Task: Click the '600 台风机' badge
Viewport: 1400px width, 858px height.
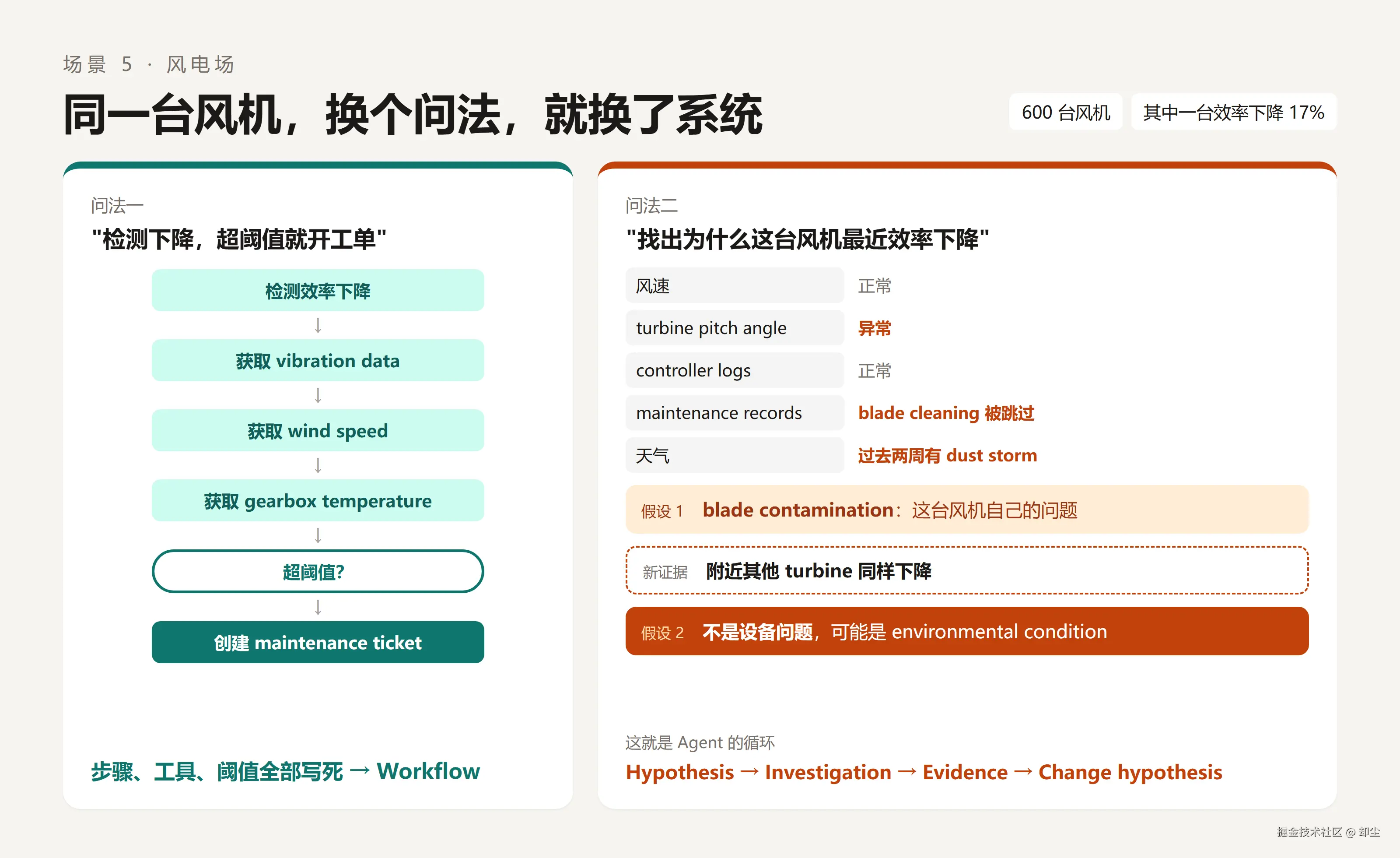Action: tap(1065, 112)
